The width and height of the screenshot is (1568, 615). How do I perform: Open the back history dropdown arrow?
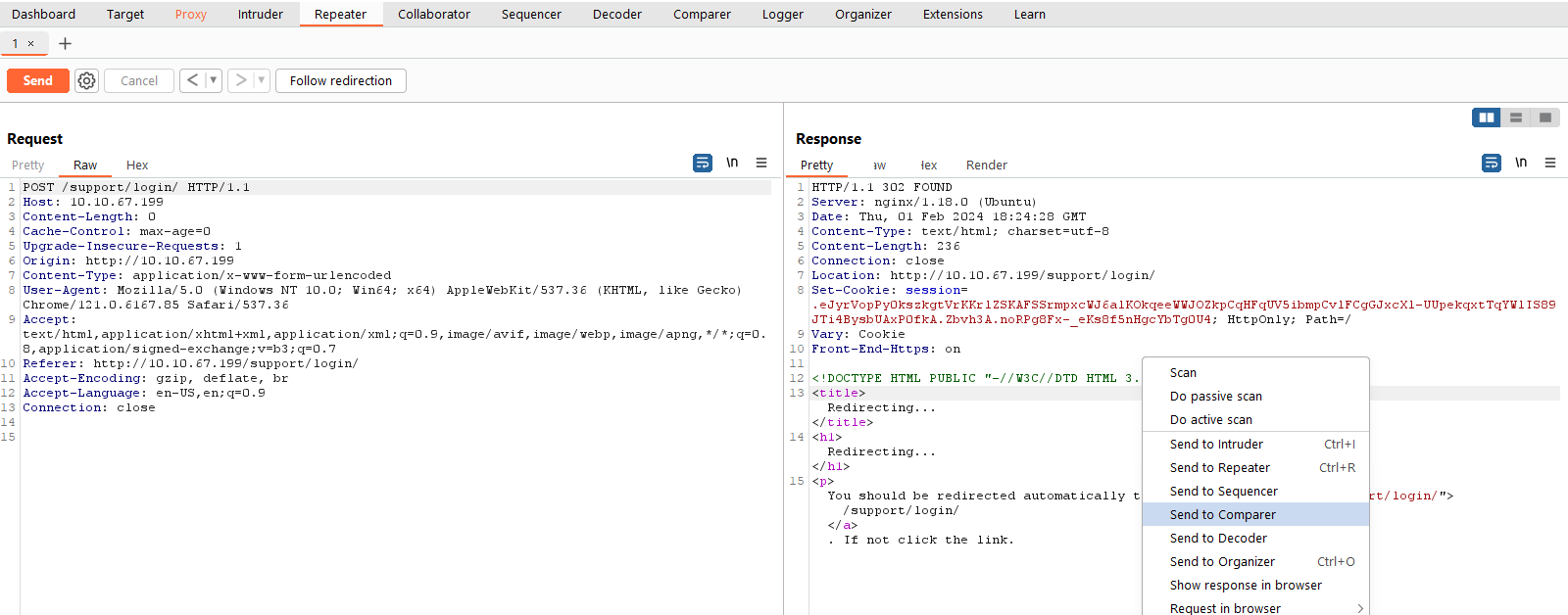(x=213, y=80)
